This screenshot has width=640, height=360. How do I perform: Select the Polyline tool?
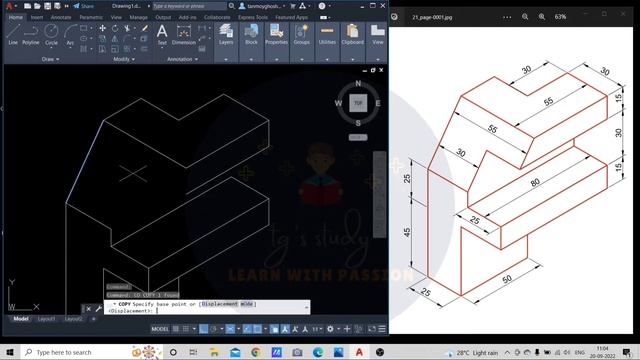[x=31, y=34]
